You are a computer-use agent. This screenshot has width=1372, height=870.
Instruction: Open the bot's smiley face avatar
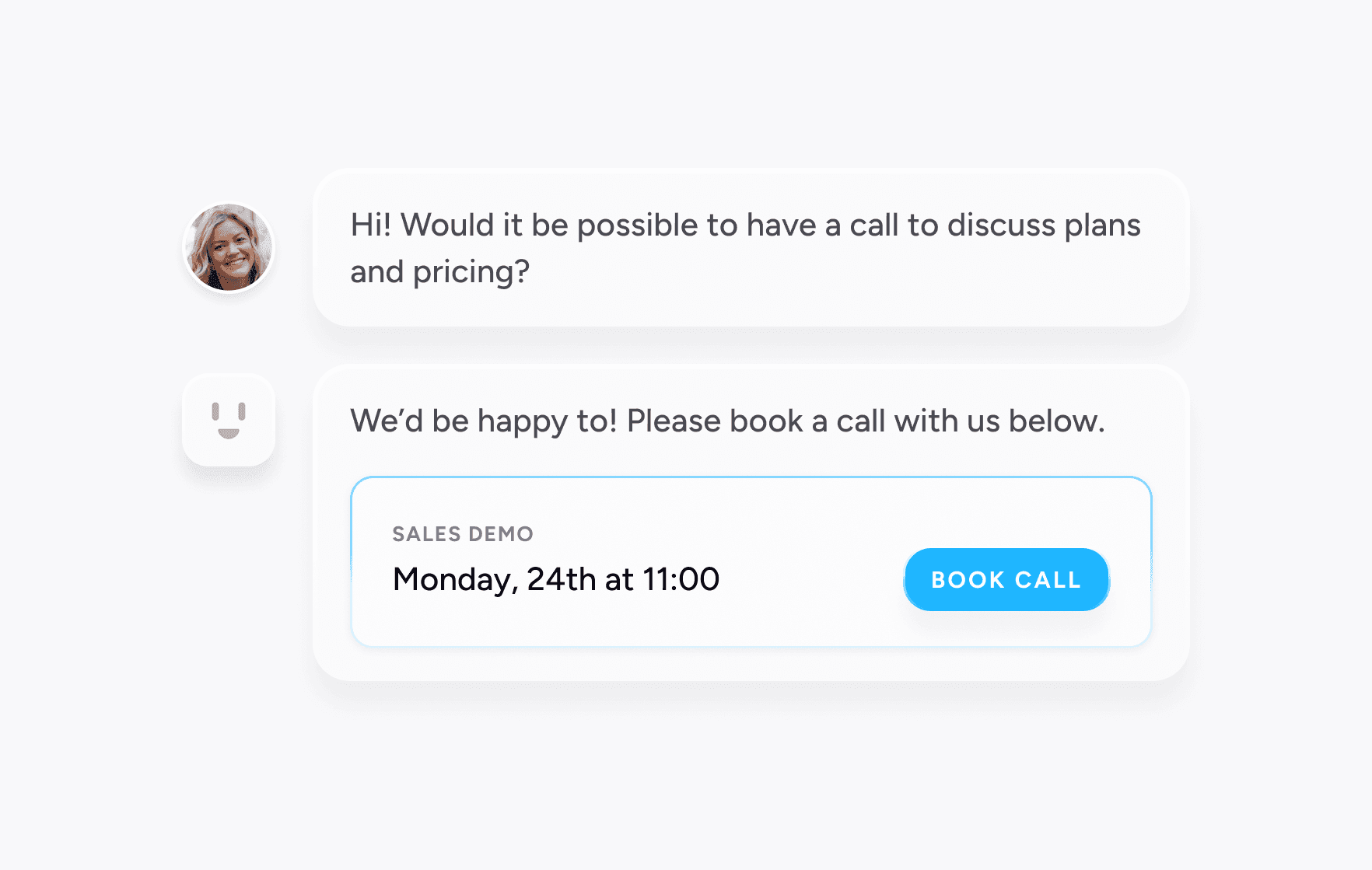[229, 421]
